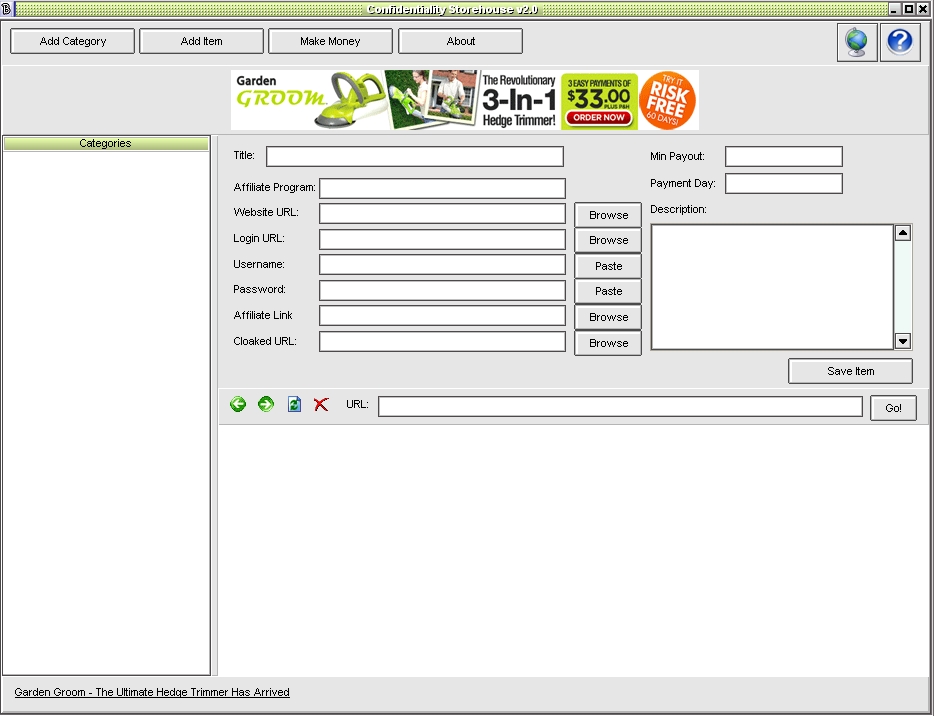Focus the Username input field
This screenshot has height=716, width=934.
pyautogui.click(x=442, y=264)
